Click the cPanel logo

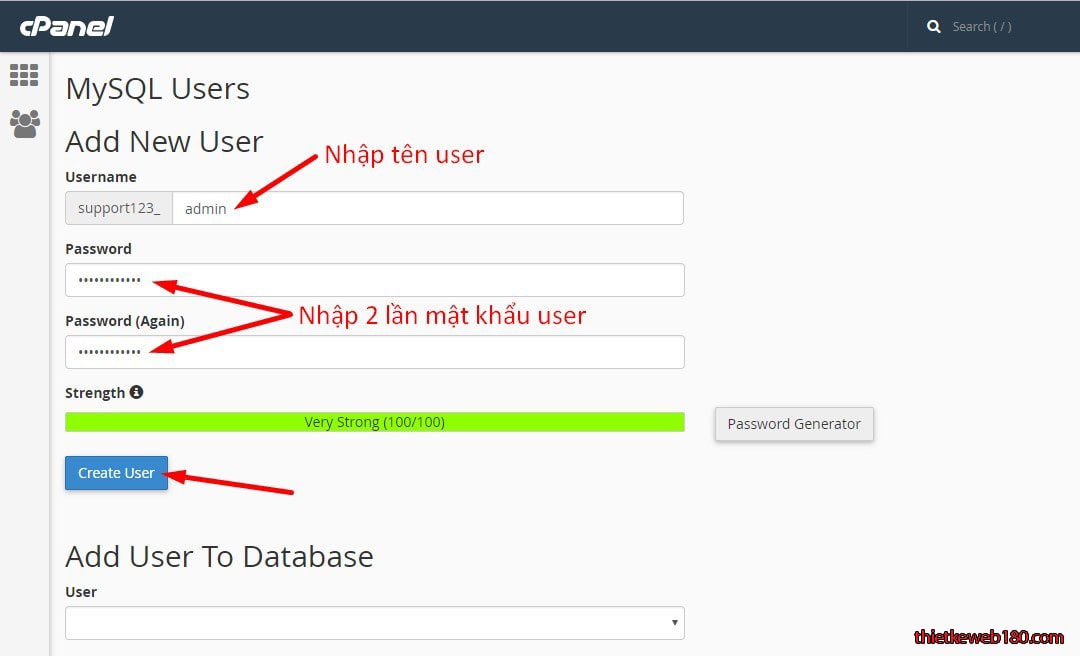point(64,26)
